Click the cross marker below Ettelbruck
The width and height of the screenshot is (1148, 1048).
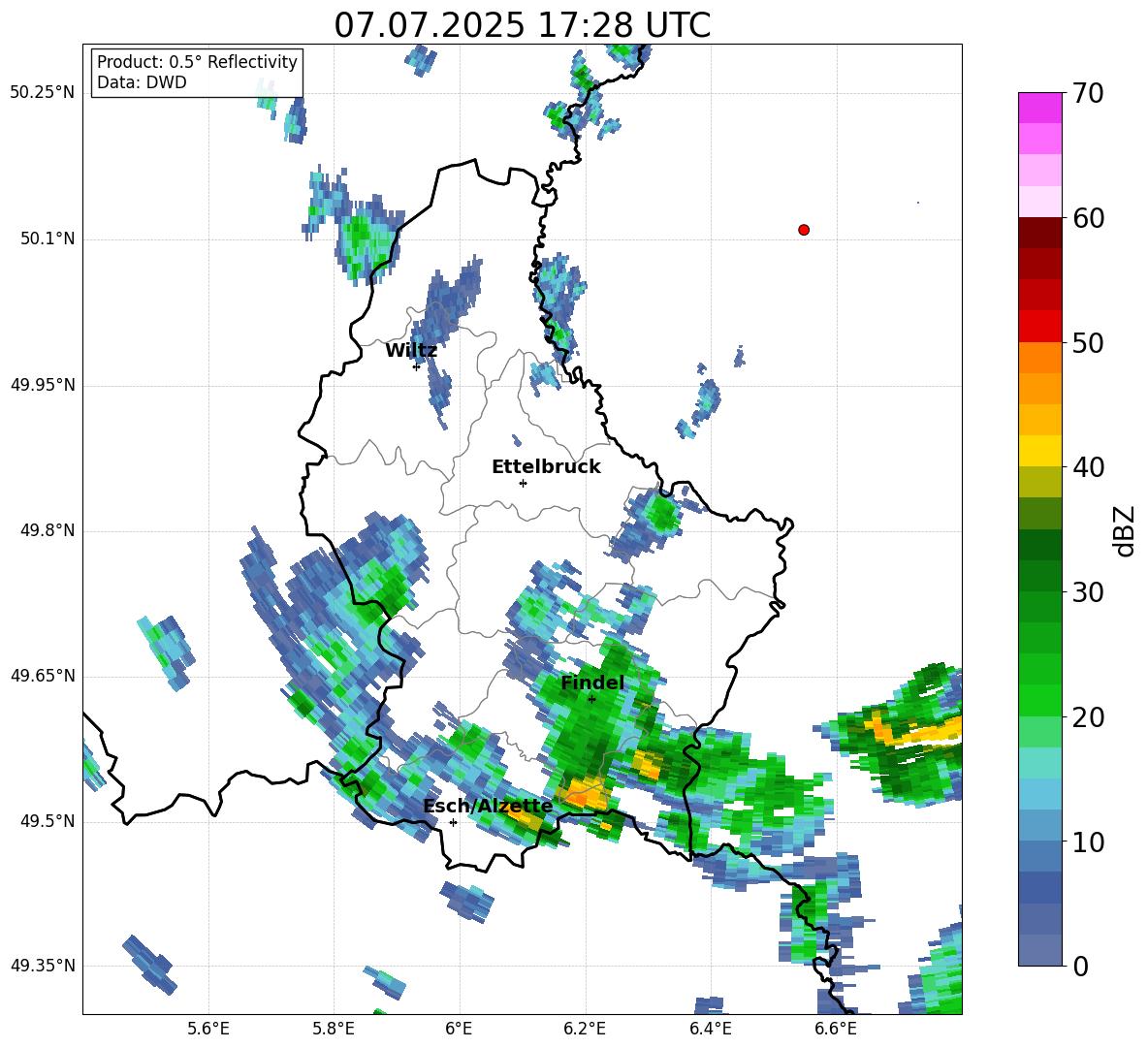pyautogui.click(x=523, y=483)
